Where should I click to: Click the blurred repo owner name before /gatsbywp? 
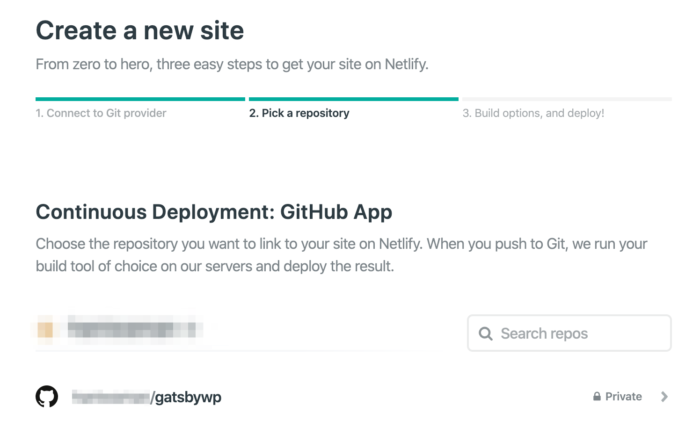pyautogui.click(x=110, y=397)
